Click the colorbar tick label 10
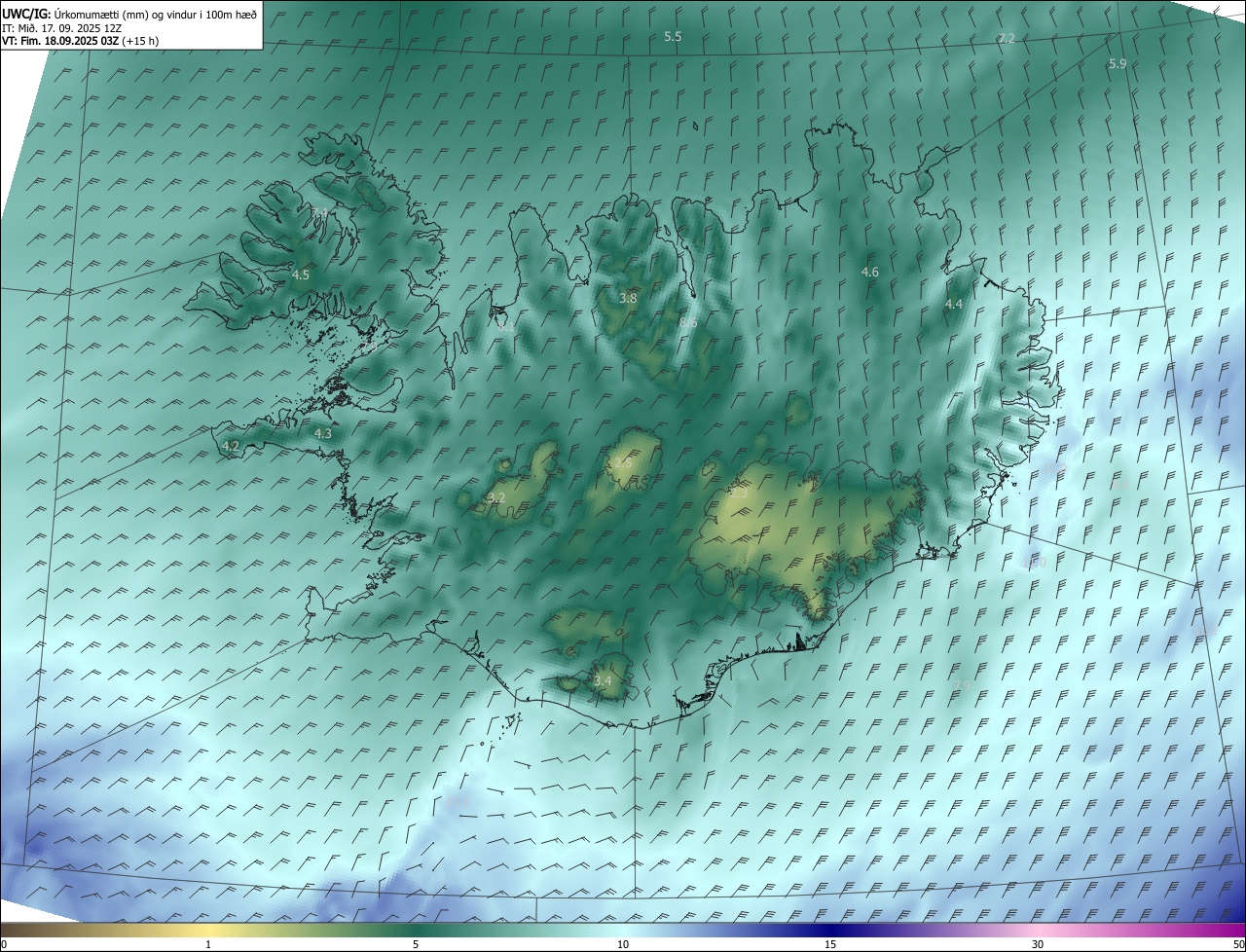 point(623,944)
